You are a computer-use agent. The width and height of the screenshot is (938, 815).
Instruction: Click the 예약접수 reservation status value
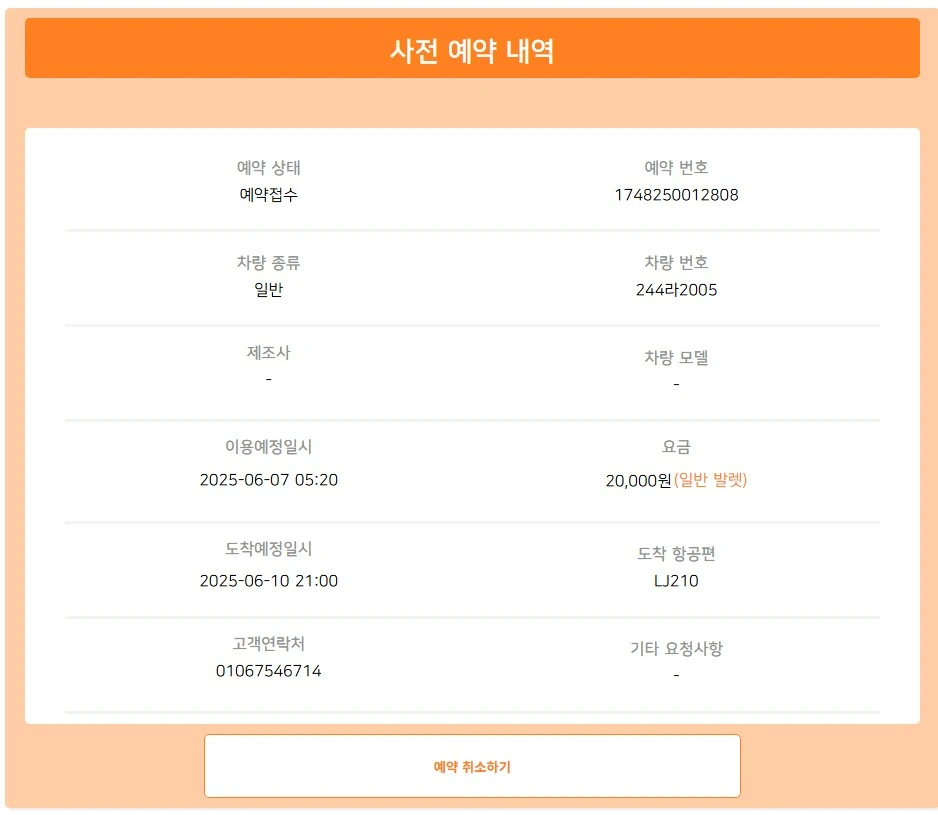pyautogui.click(x=267, y=195)
